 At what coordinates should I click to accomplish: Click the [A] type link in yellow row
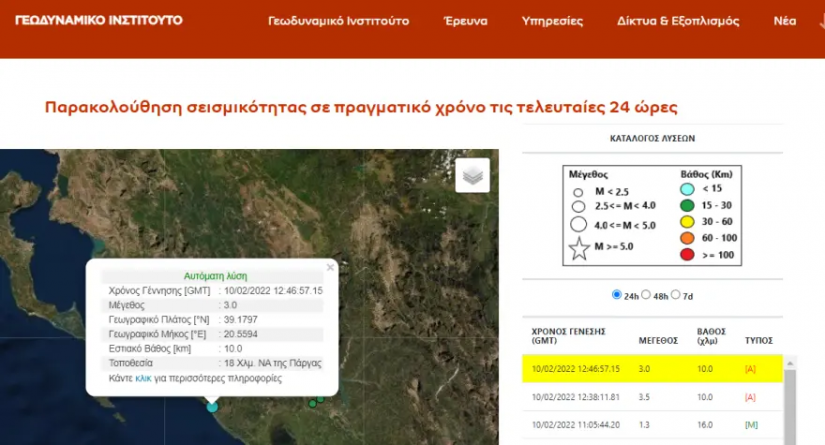[751, 368]
